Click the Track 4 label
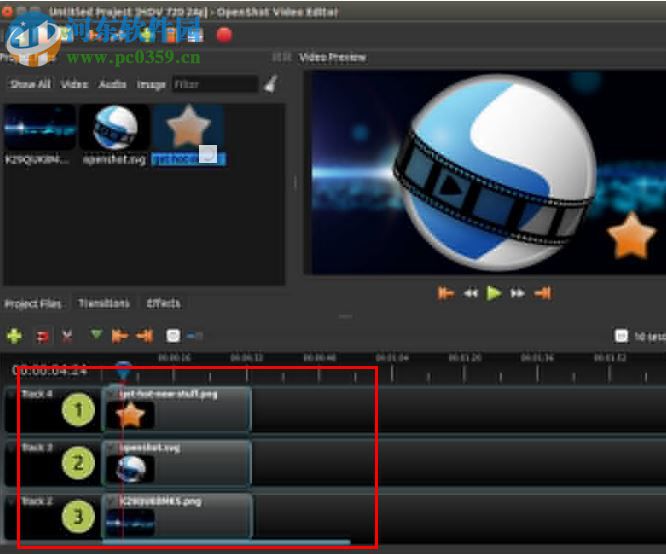The width and height of the screenshot is (666, 554). pyautogui.click(x=37, y=394)
